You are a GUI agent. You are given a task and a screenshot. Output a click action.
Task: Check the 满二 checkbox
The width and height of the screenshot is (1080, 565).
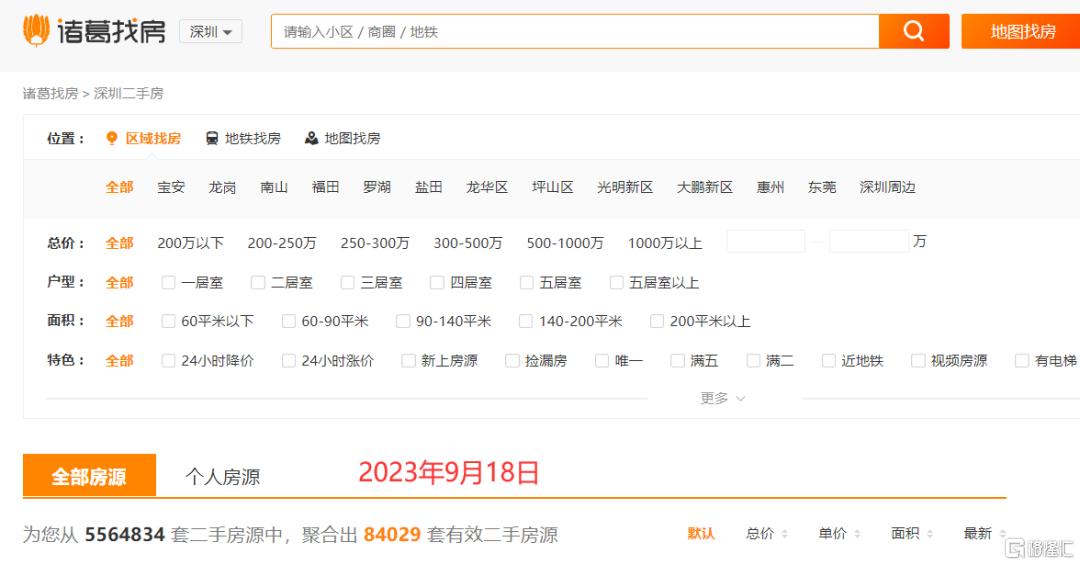[754, 360]
